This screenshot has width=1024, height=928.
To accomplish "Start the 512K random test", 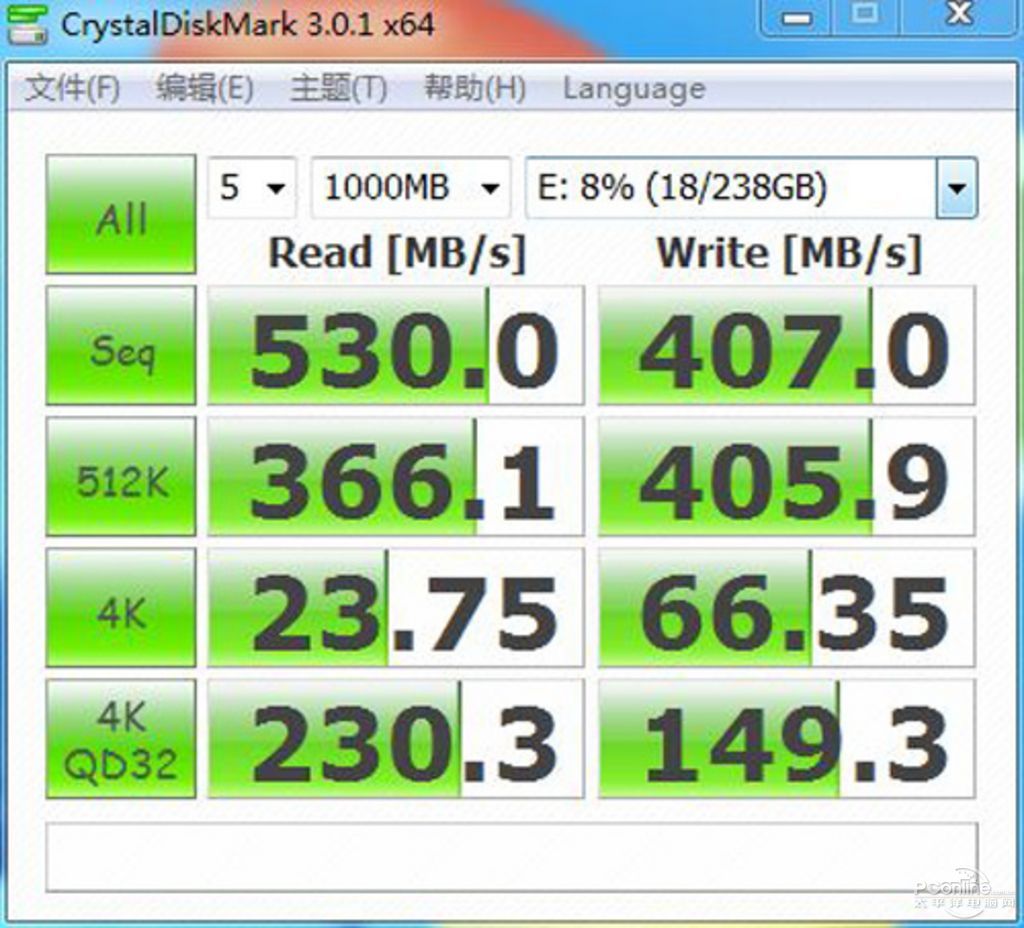I will coord(121,477).
